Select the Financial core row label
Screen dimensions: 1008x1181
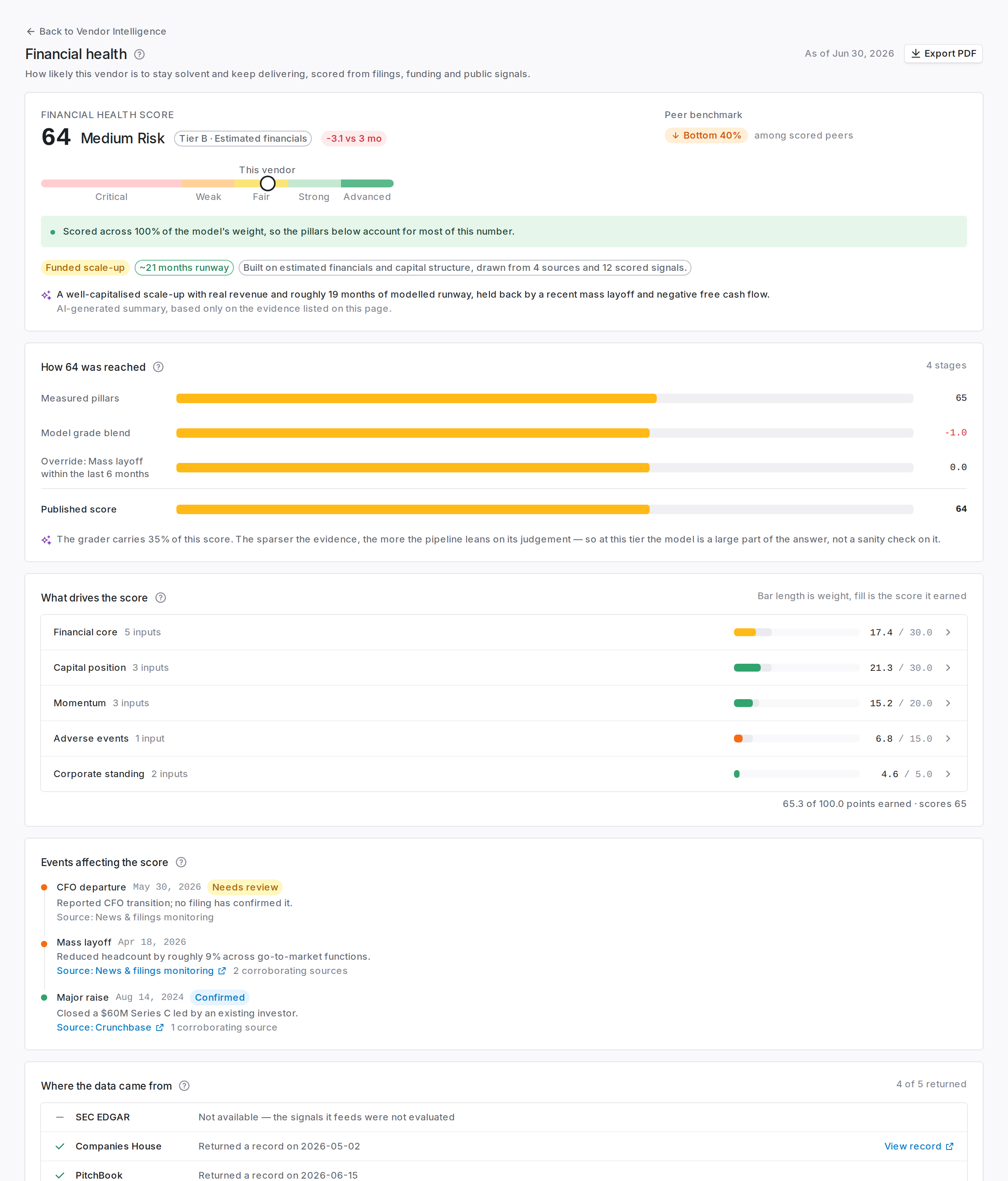click(x=85, y=632)
